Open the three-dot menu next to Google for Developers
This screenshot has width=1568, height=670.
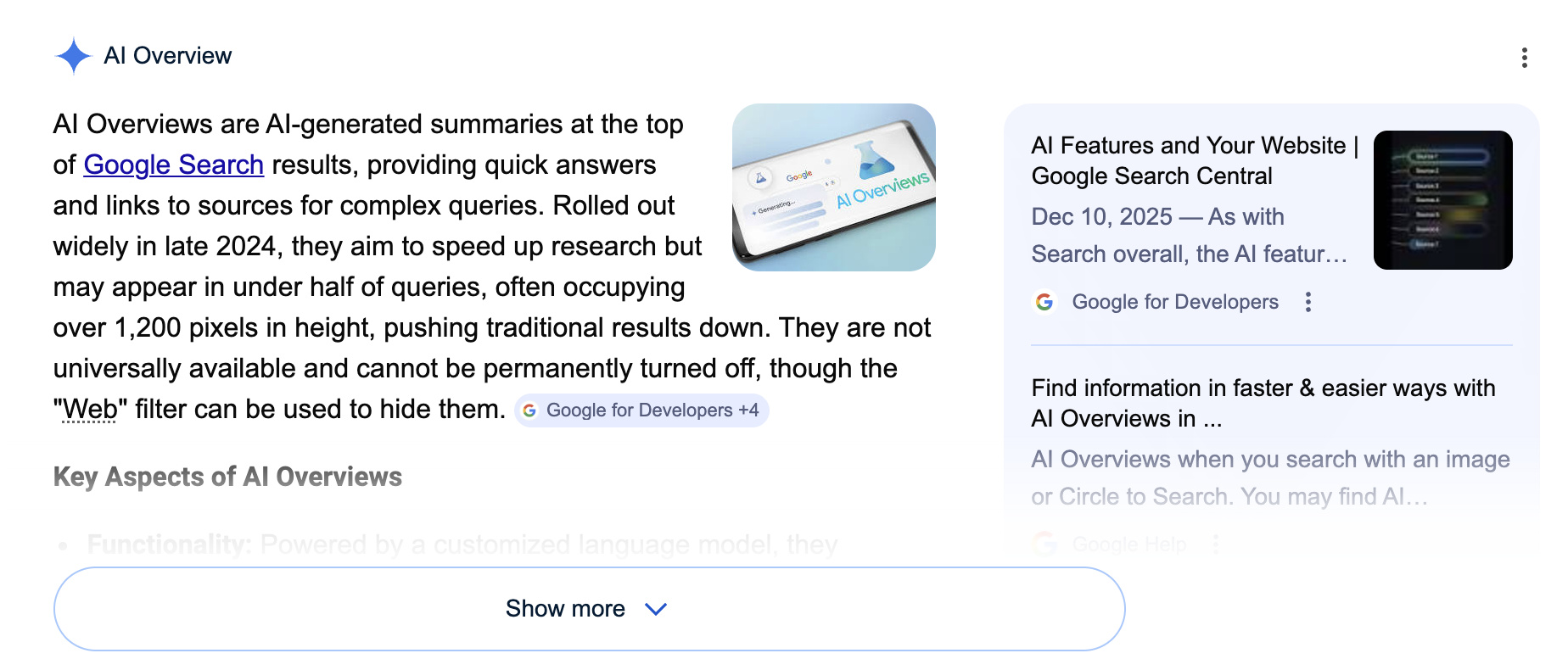coord(1308,301)
